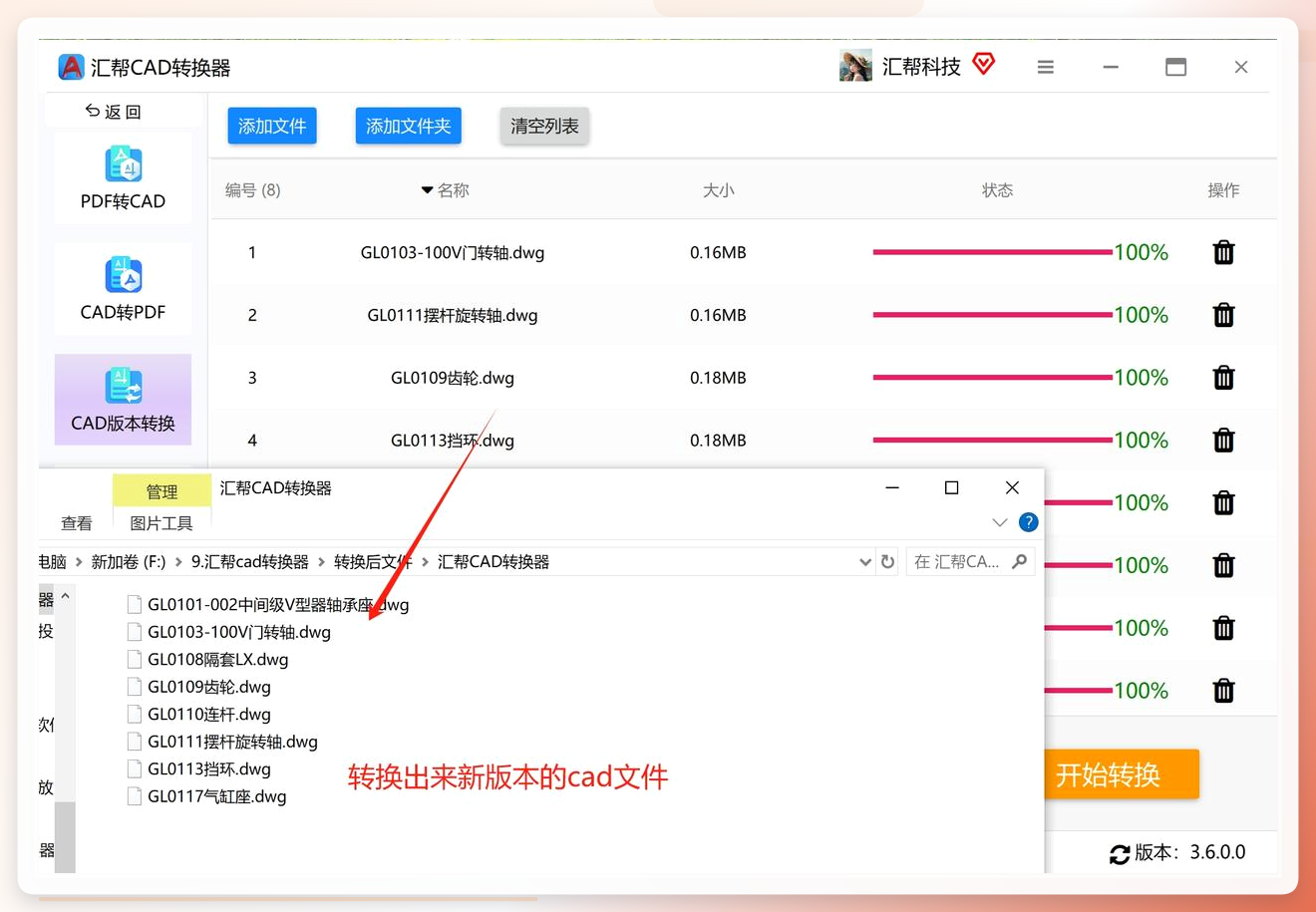Viewport: 1316px width, 912px height.
Task: Open the hamburger menu in title bar
Action: [x=1045, y=67]
